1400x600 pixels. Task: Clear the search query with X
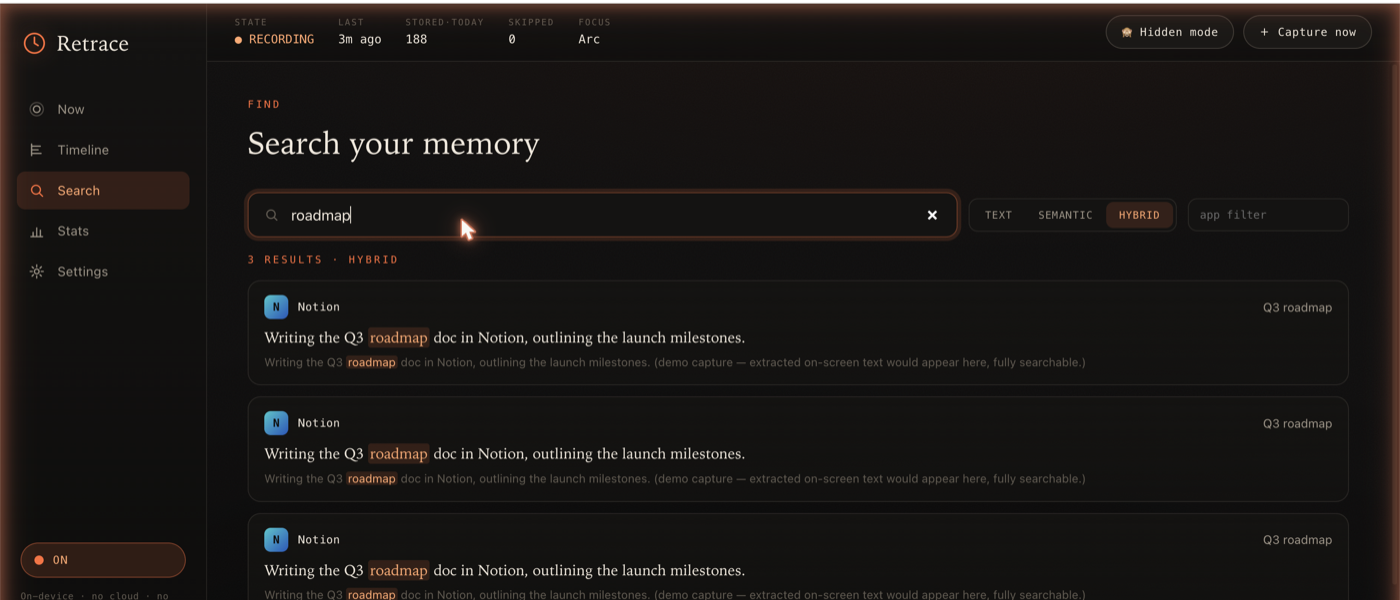point(932,215)
